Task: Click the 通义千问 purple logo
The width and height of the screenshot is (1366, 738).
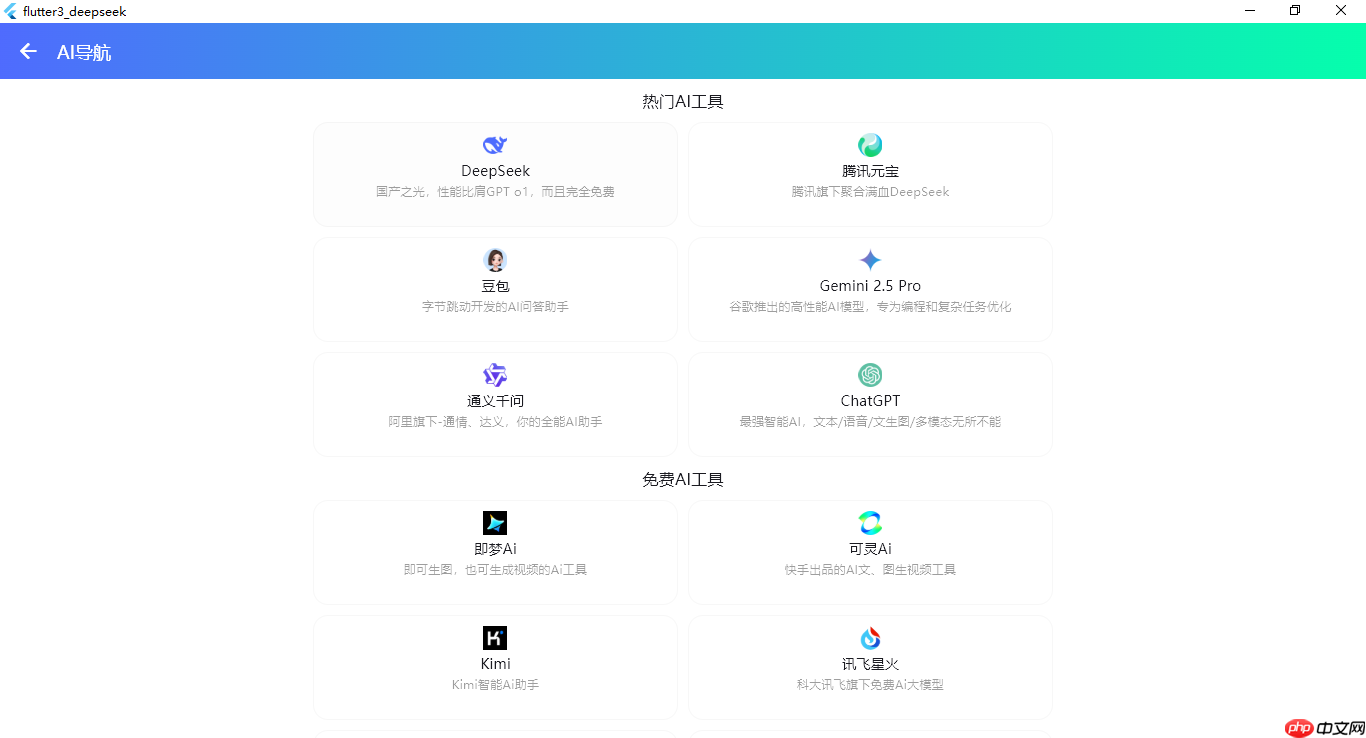Action: click(495, 375)
